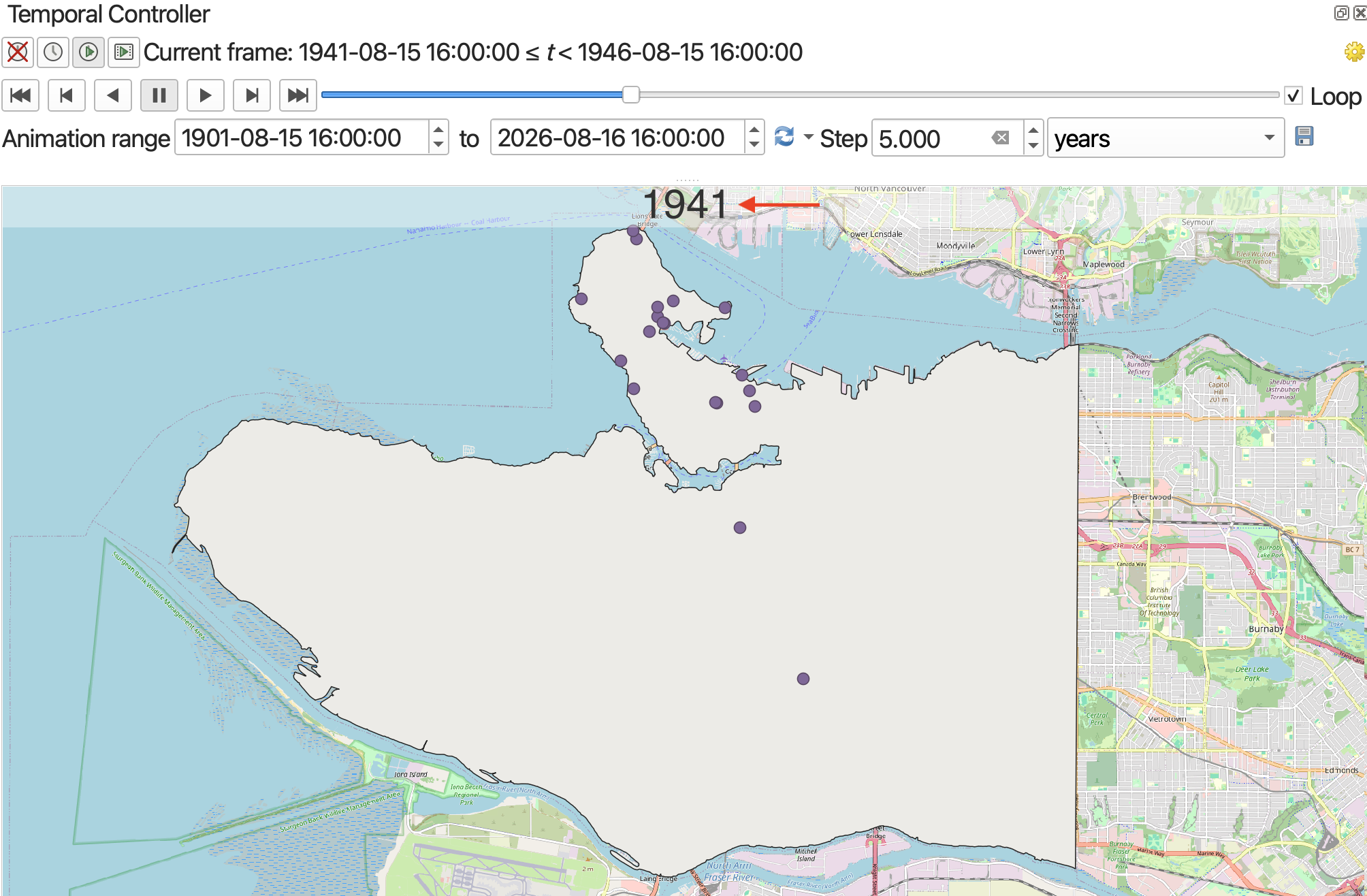
Task: Open temporal settings gear
Action: click(1354, 52)
